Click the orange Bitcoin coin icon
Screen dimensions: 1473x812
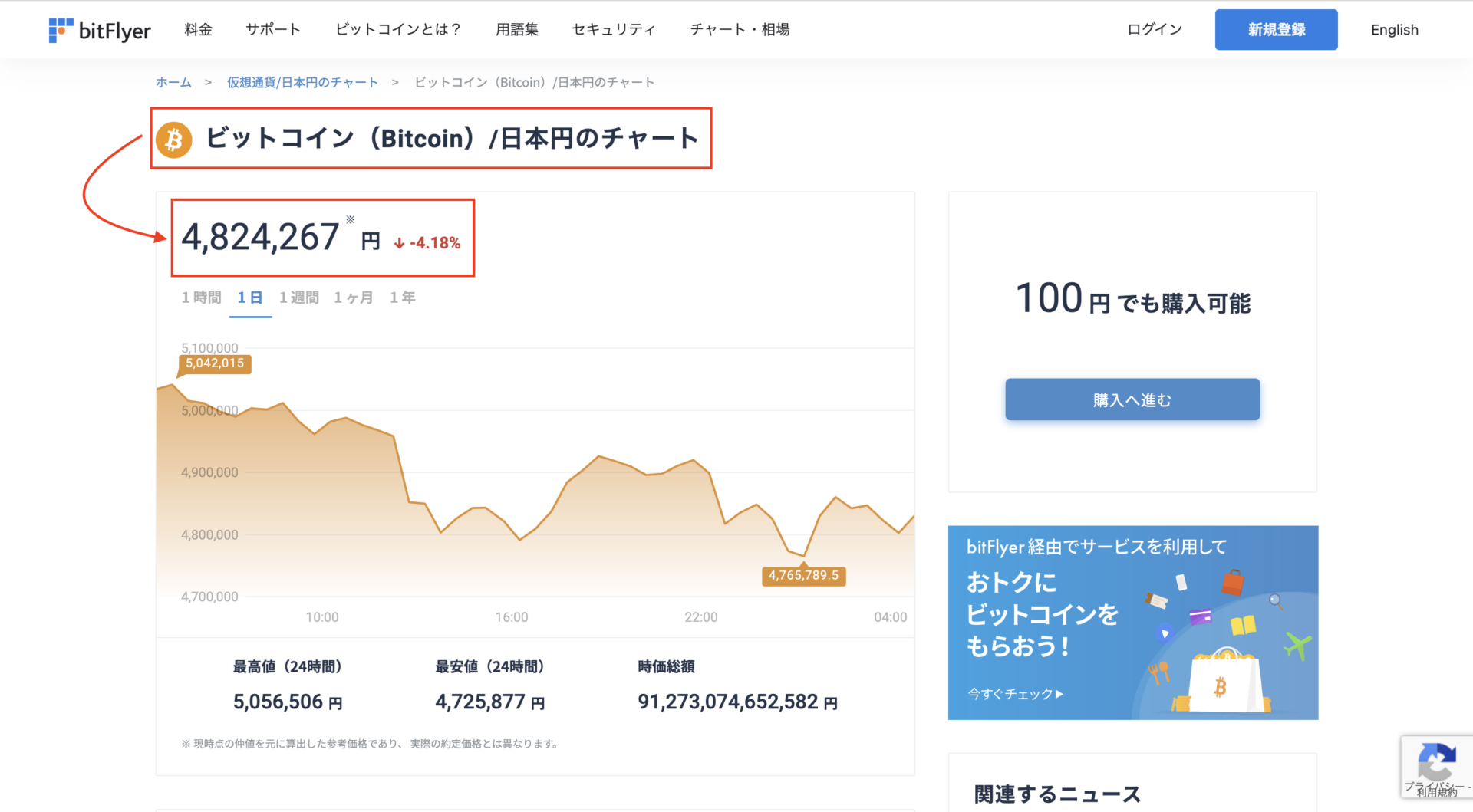pyautogui.click(x=174, y=140)
